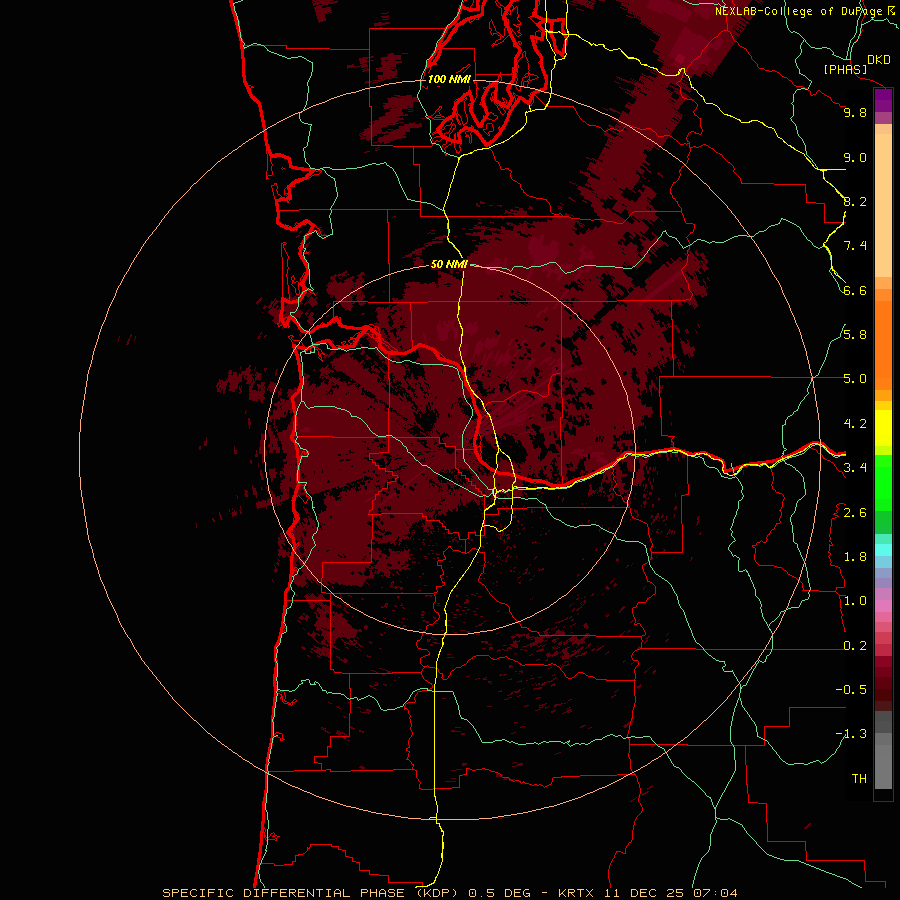The height and width of the screenshot is (900, 900).
Task: Click the 50 NMI range ring label
Action: tap(449, 264)
